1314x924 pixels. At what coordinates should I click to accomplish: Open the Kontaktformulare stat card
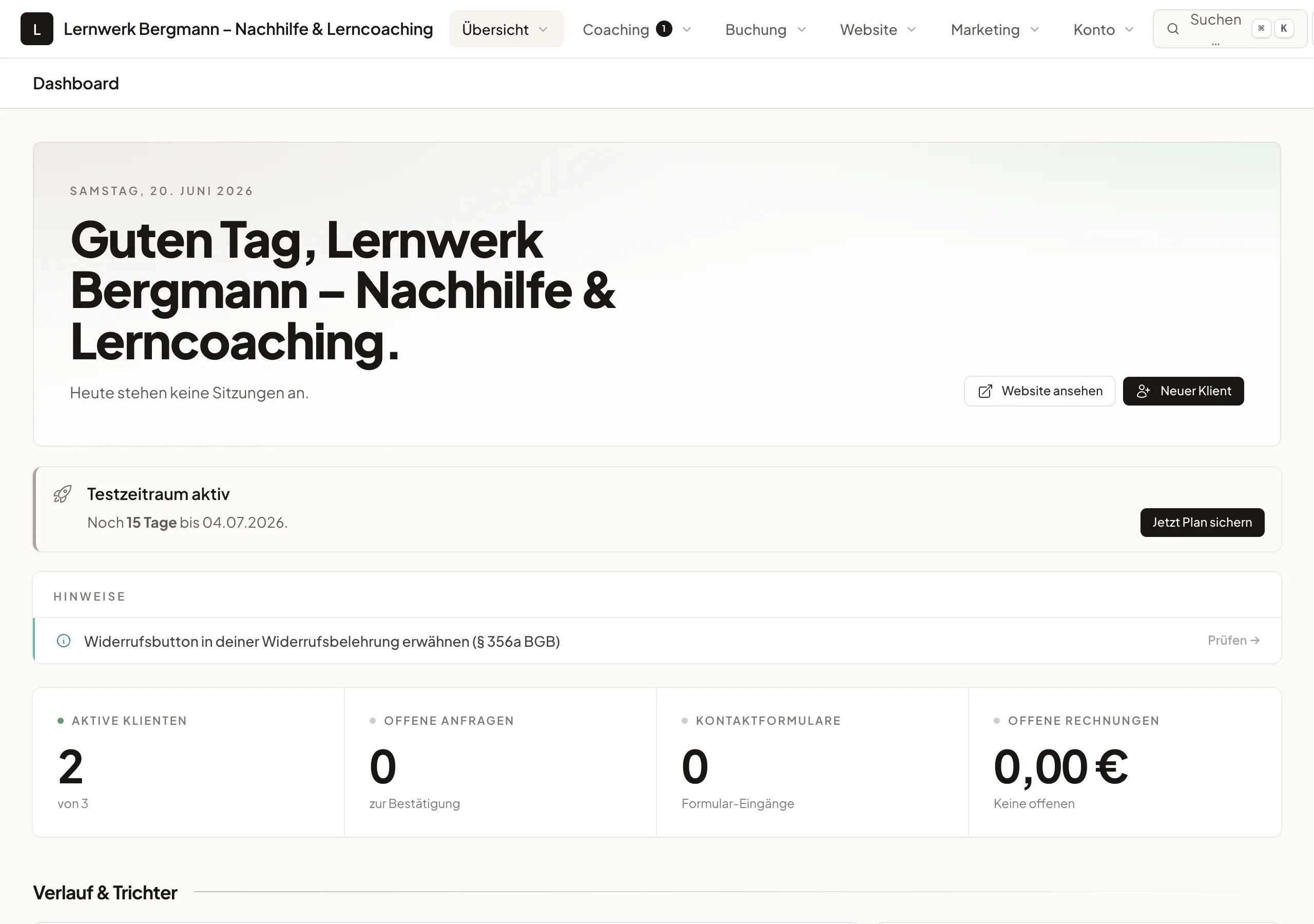(812, 762)
